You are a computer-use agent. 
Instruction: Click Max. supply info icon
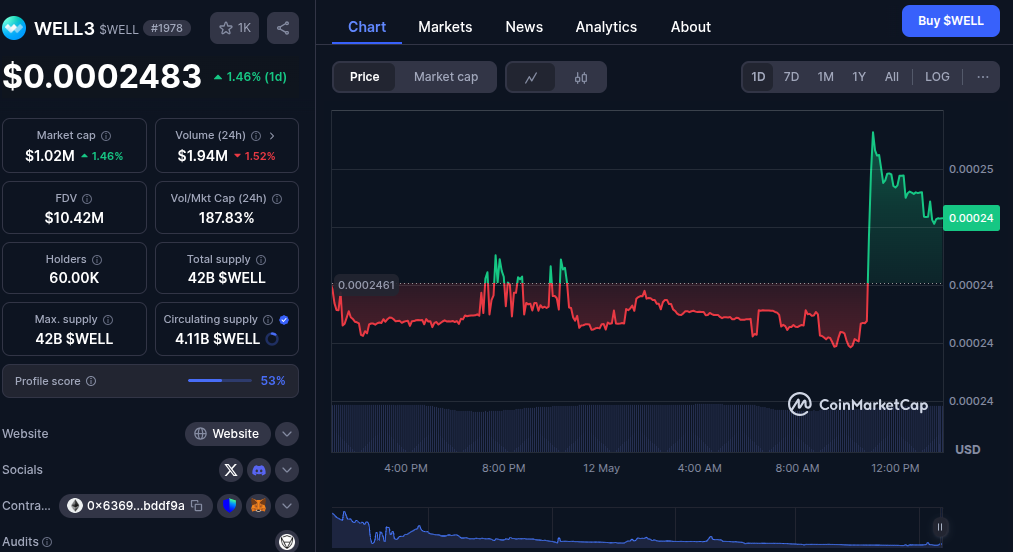108,319
